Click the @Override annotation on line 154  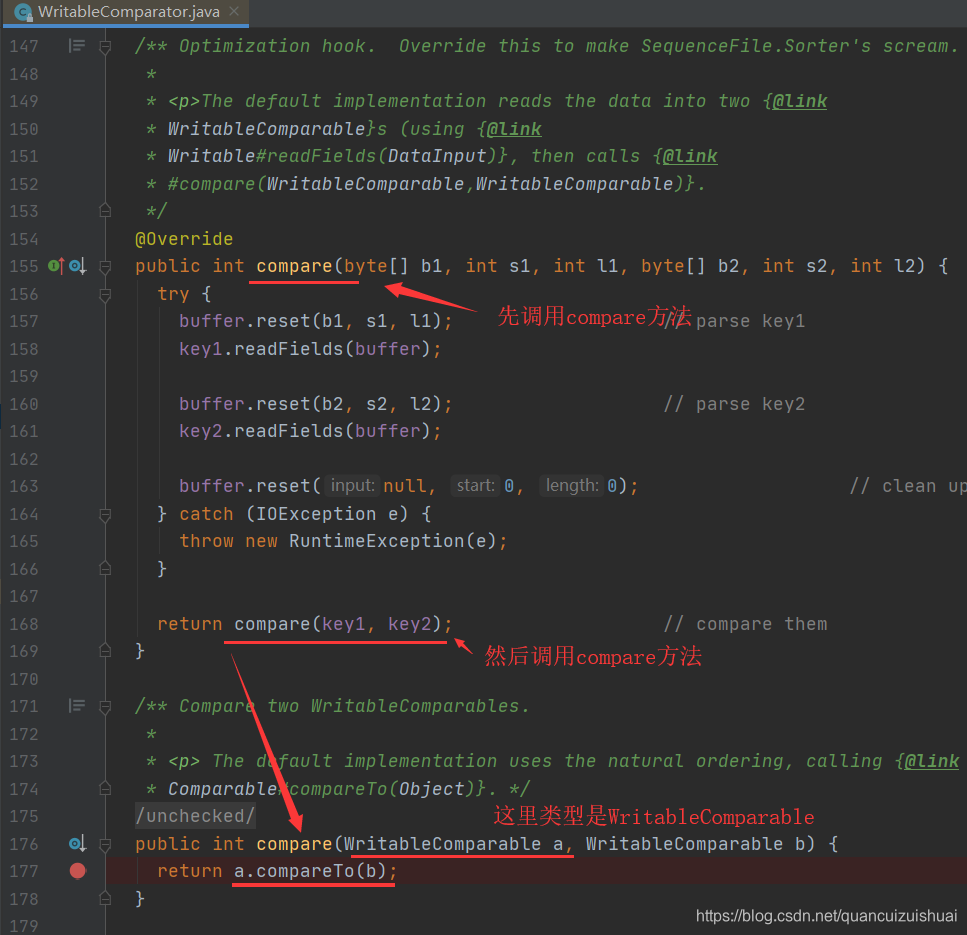point(184,239)
